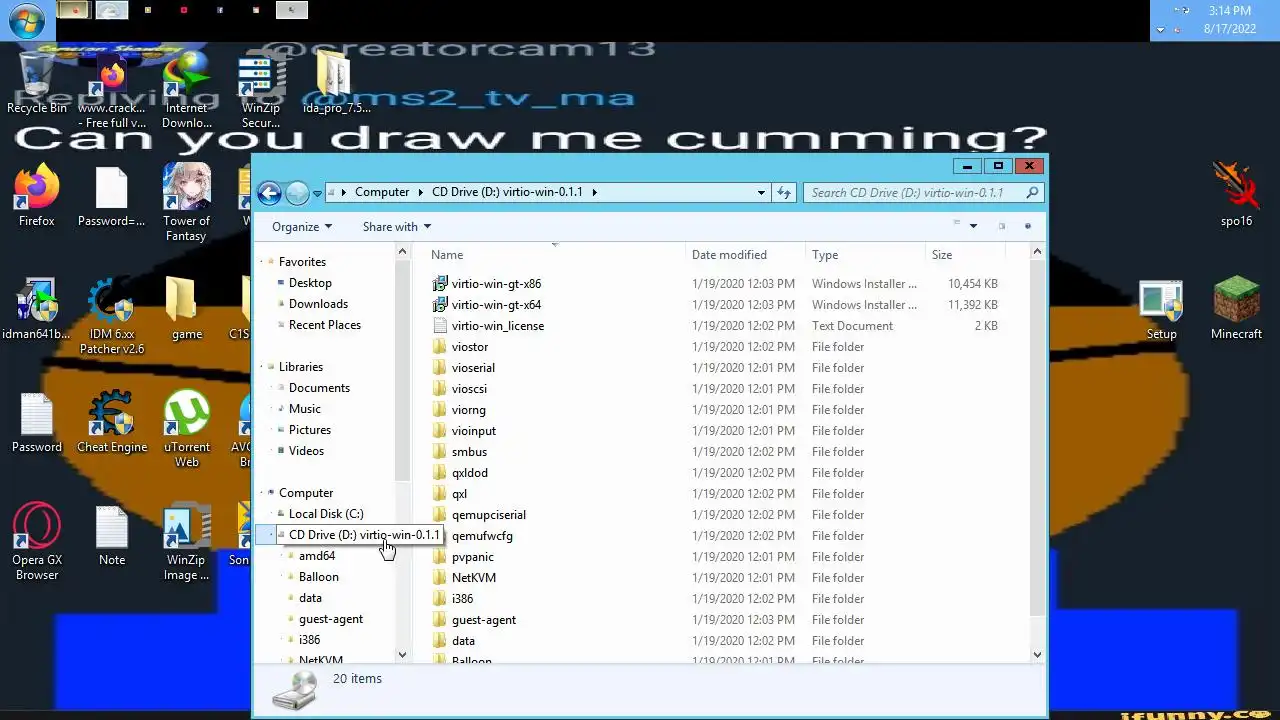Open IDM 6.xx Patcher v2.6 icon
1280x720 pixels.
click(x=112, y=316)
